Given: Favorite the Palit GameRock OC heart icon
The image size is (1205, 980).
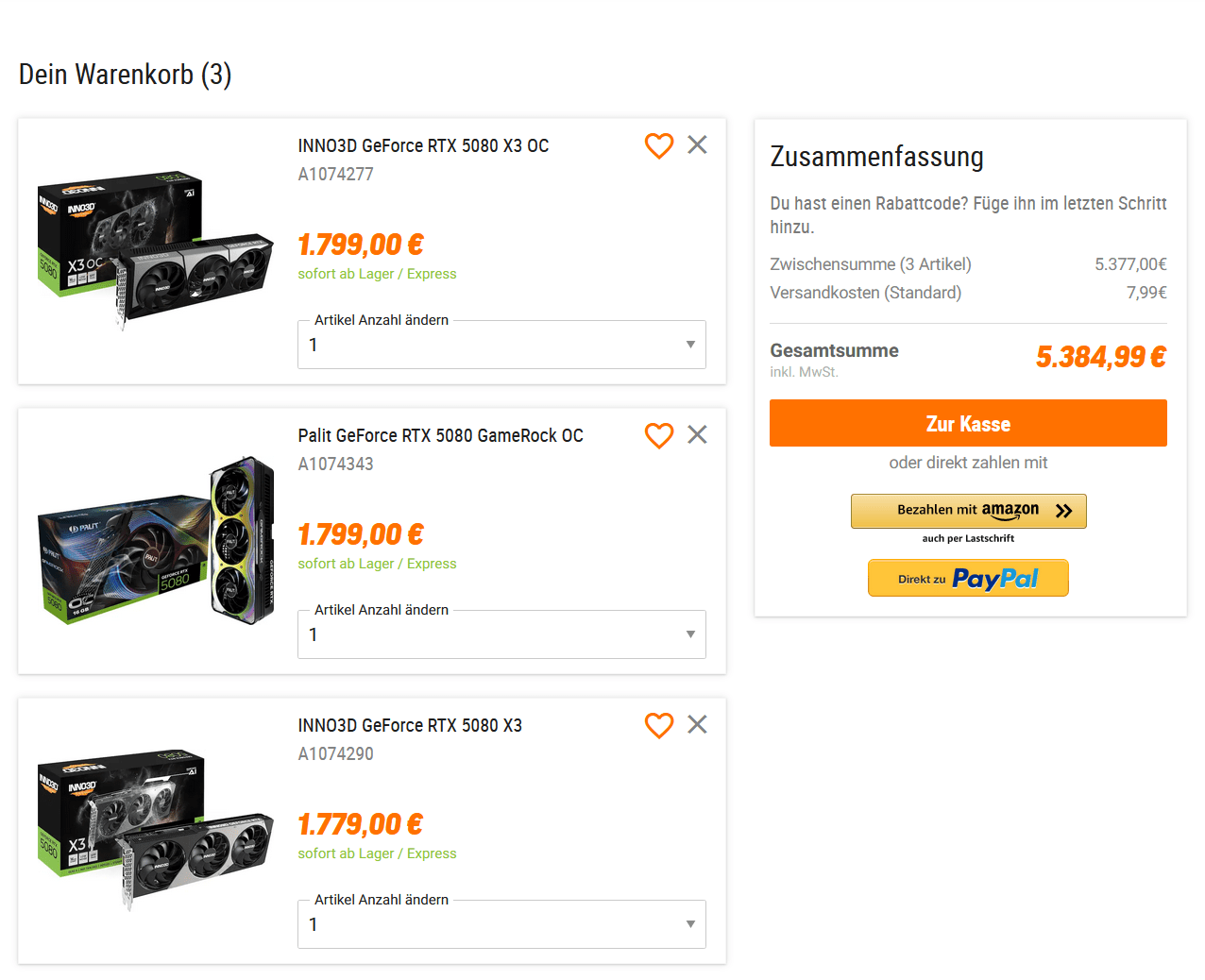Looking at the screenshot, I should pyautogui.click(x=659, y=435).
